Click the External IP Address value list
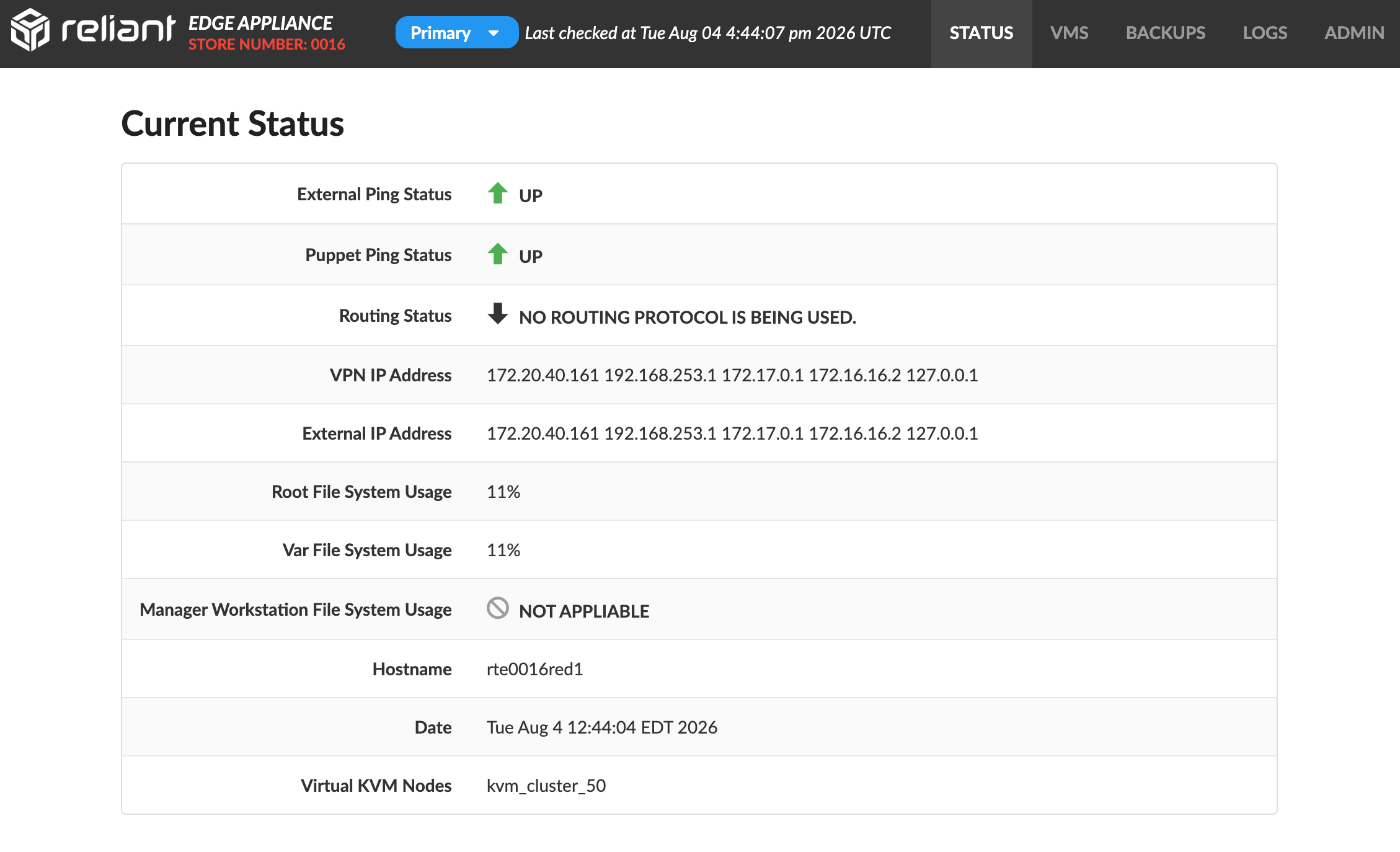Screen dimensions: 1400x852 [732, 433]
